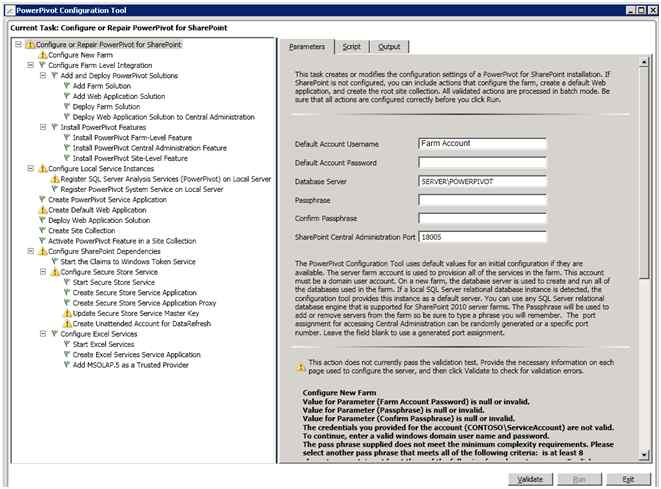Collapse Configure Secure Store Service node
Viewport: 661px width, 489px height.
(43, 272)
